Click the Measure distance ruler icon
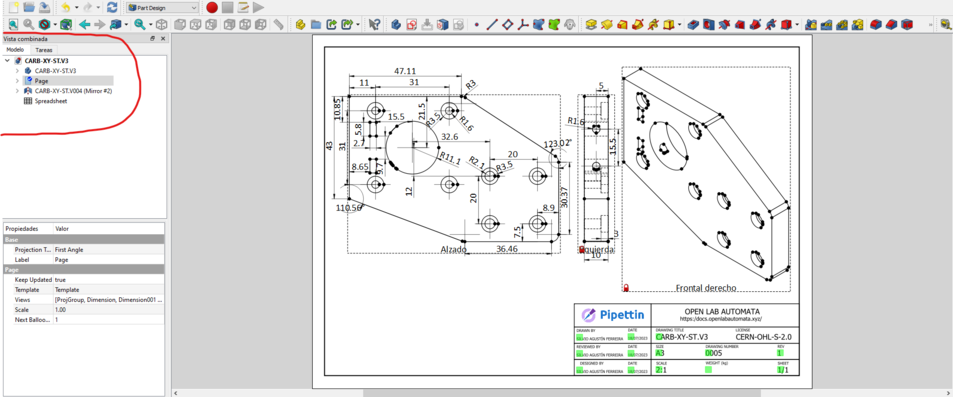This screenshot has width=953, height=397. coord(278,24)
